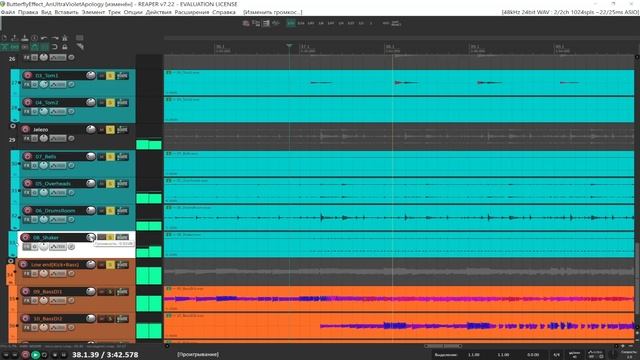Click the 38.1.39 / 3:42.578 time display
The image size is (640, 360).
coord(105,355)
